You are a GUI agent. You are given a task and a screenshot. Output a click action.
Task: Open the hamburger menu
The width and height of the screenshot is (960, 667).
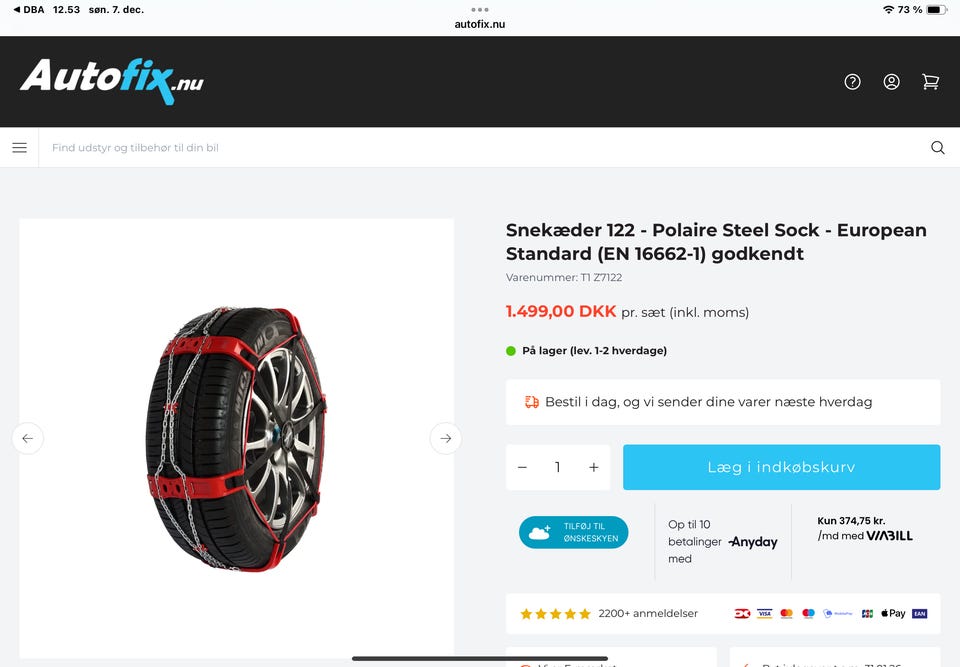19,148
